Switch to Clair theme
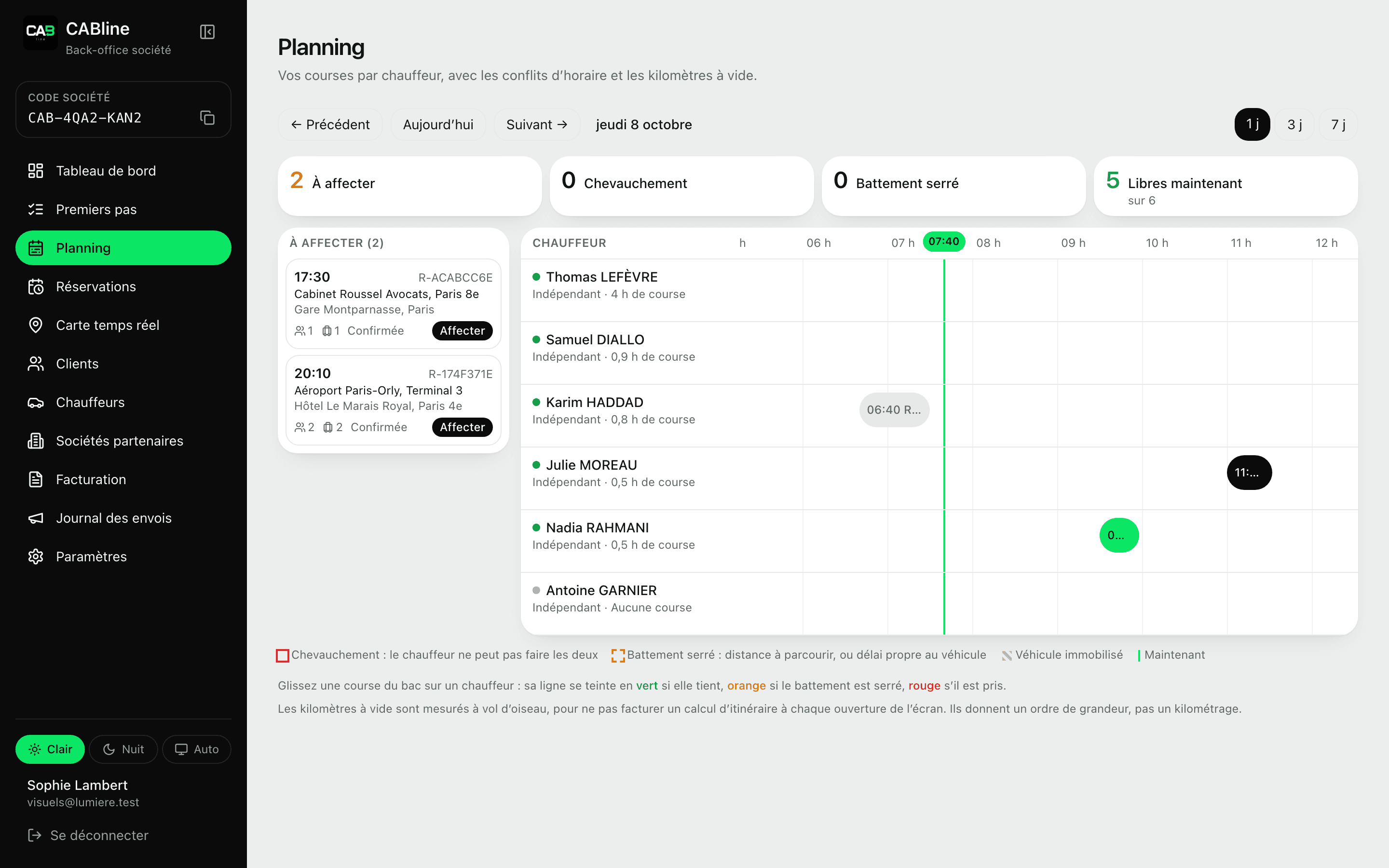Viewport: 1389px width, 868px height. (50, 749)
